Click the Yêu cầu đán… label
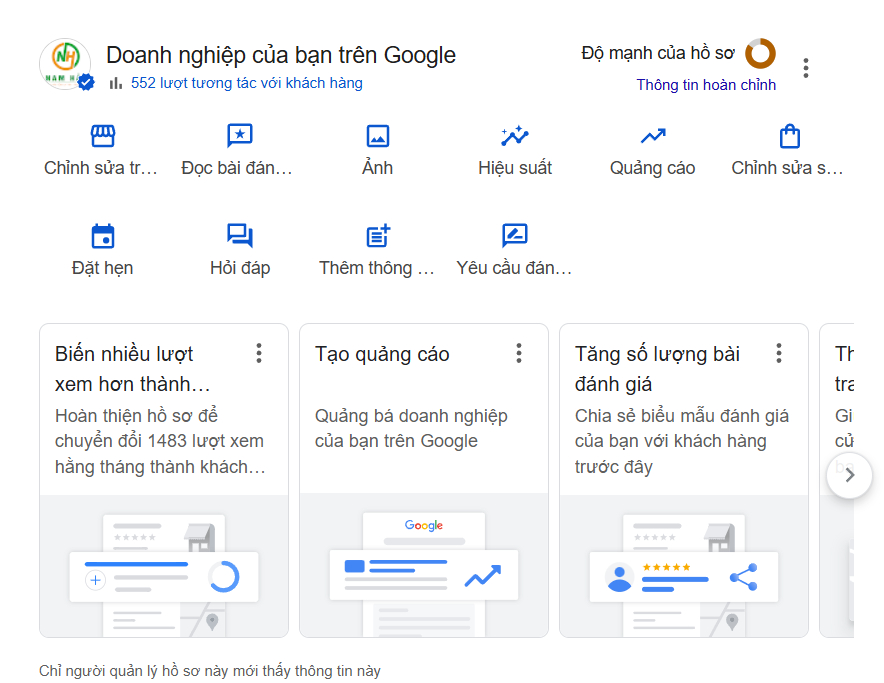The image size is (884, 683). [514, 268]
